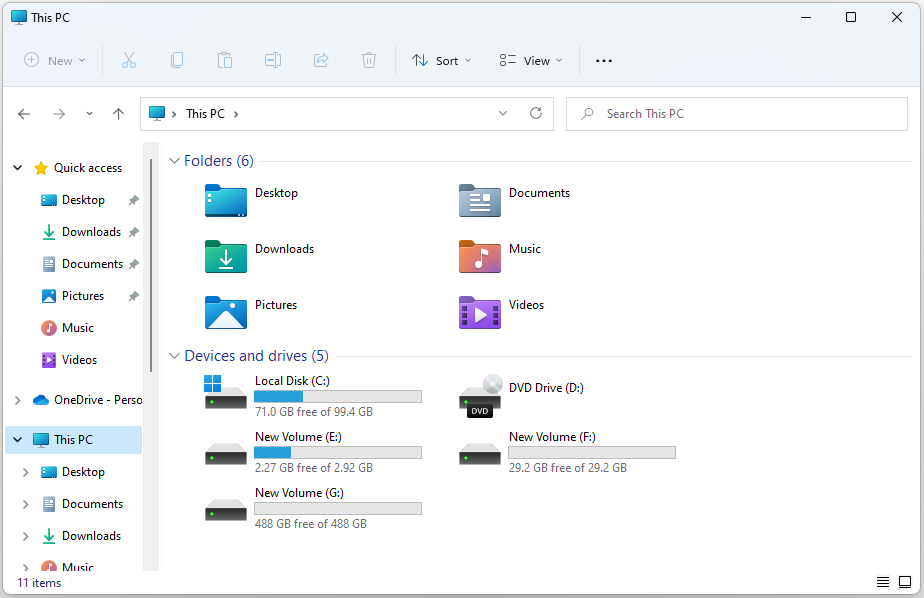The image size is (924, 598).
Task: Click the Local Disk C: usage bar
Action: coord(337,396)
